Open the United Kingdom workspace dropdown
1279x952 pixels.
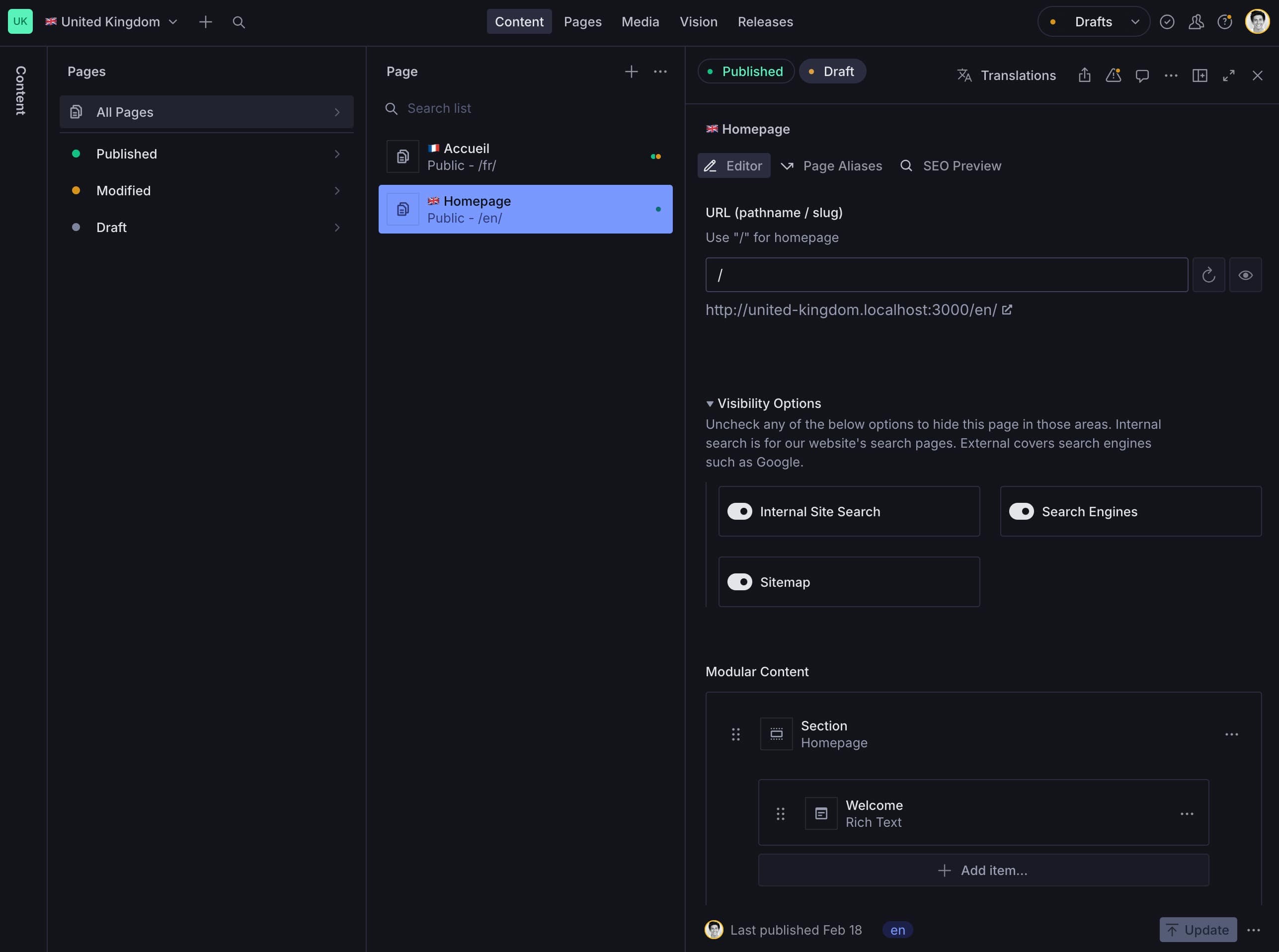tap(111, 21)
